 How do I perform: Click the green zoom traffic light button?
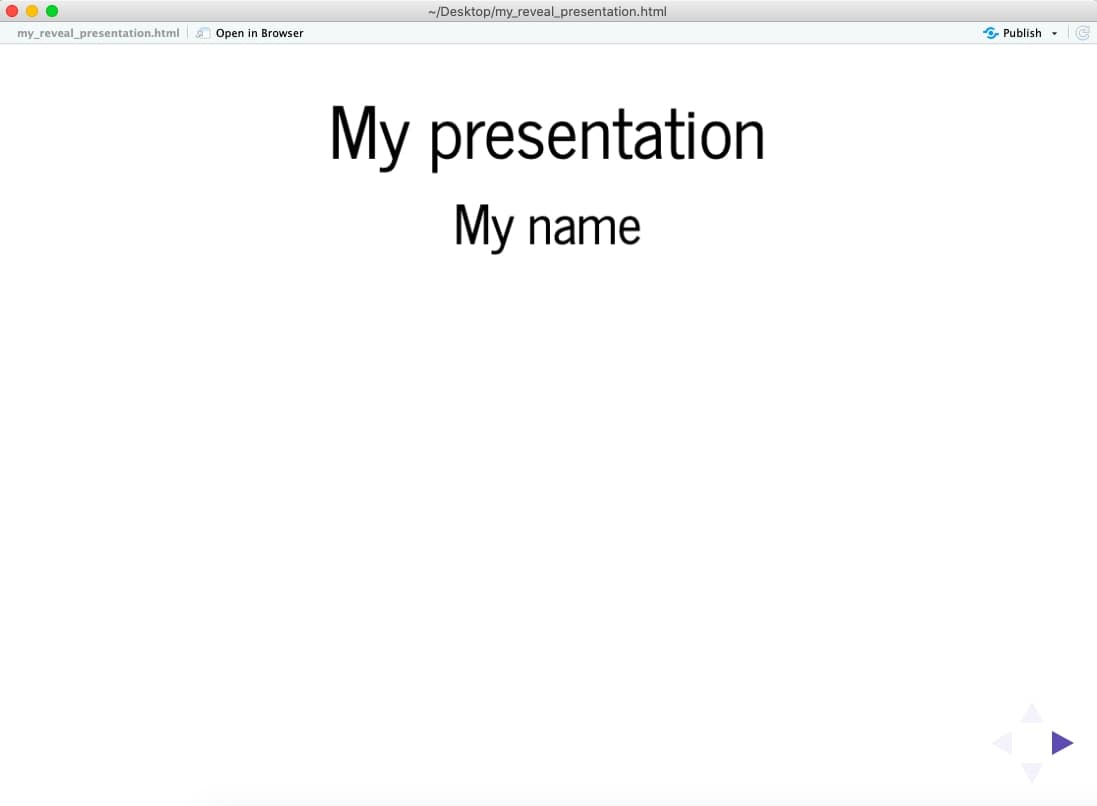52,11
